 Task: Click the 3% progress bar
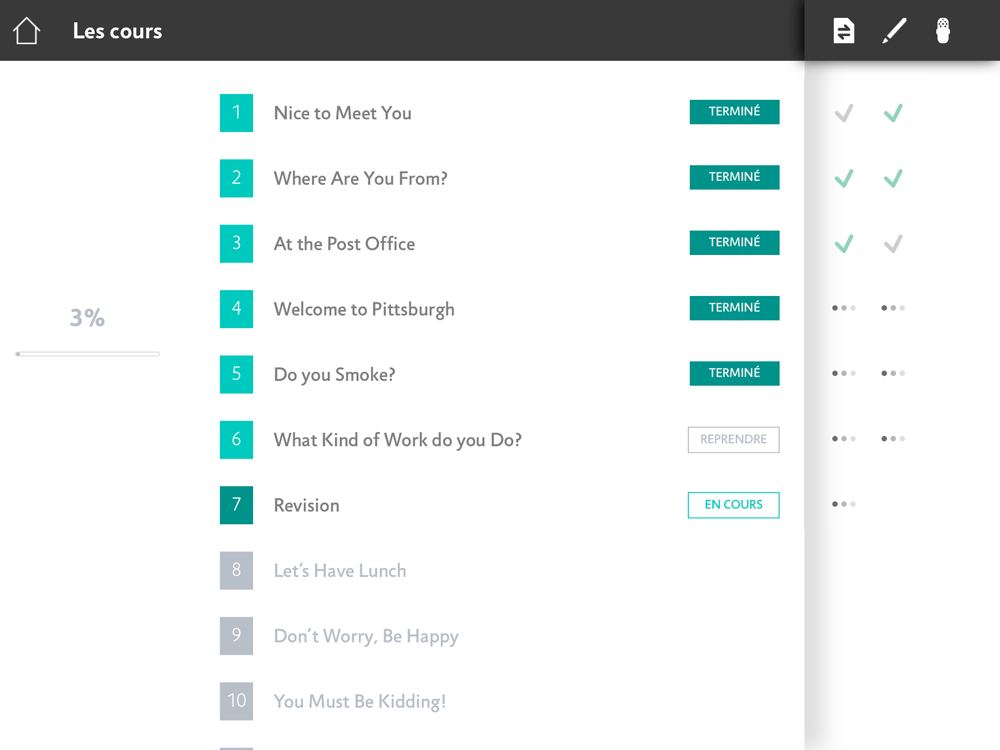pyautogui.click(x=87, y=353)
